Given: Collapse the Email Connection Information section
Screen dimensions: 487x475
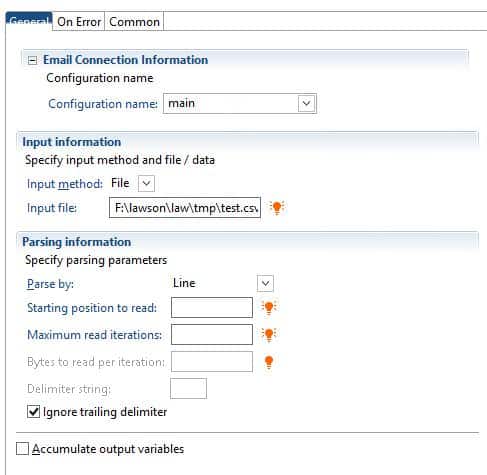Looking at the screenshot, I should coord(32,60).
